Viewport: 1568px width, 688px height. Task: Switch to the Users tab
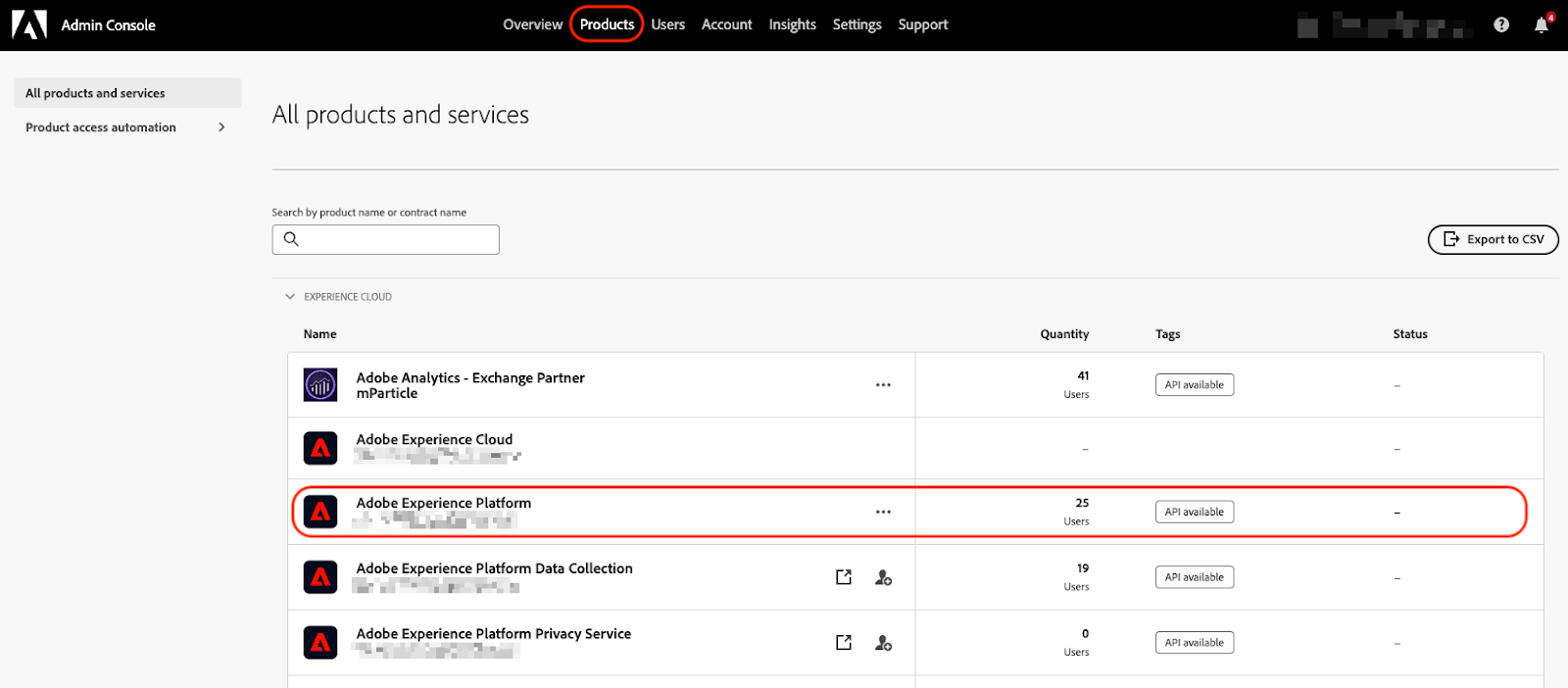coord(668,25)
